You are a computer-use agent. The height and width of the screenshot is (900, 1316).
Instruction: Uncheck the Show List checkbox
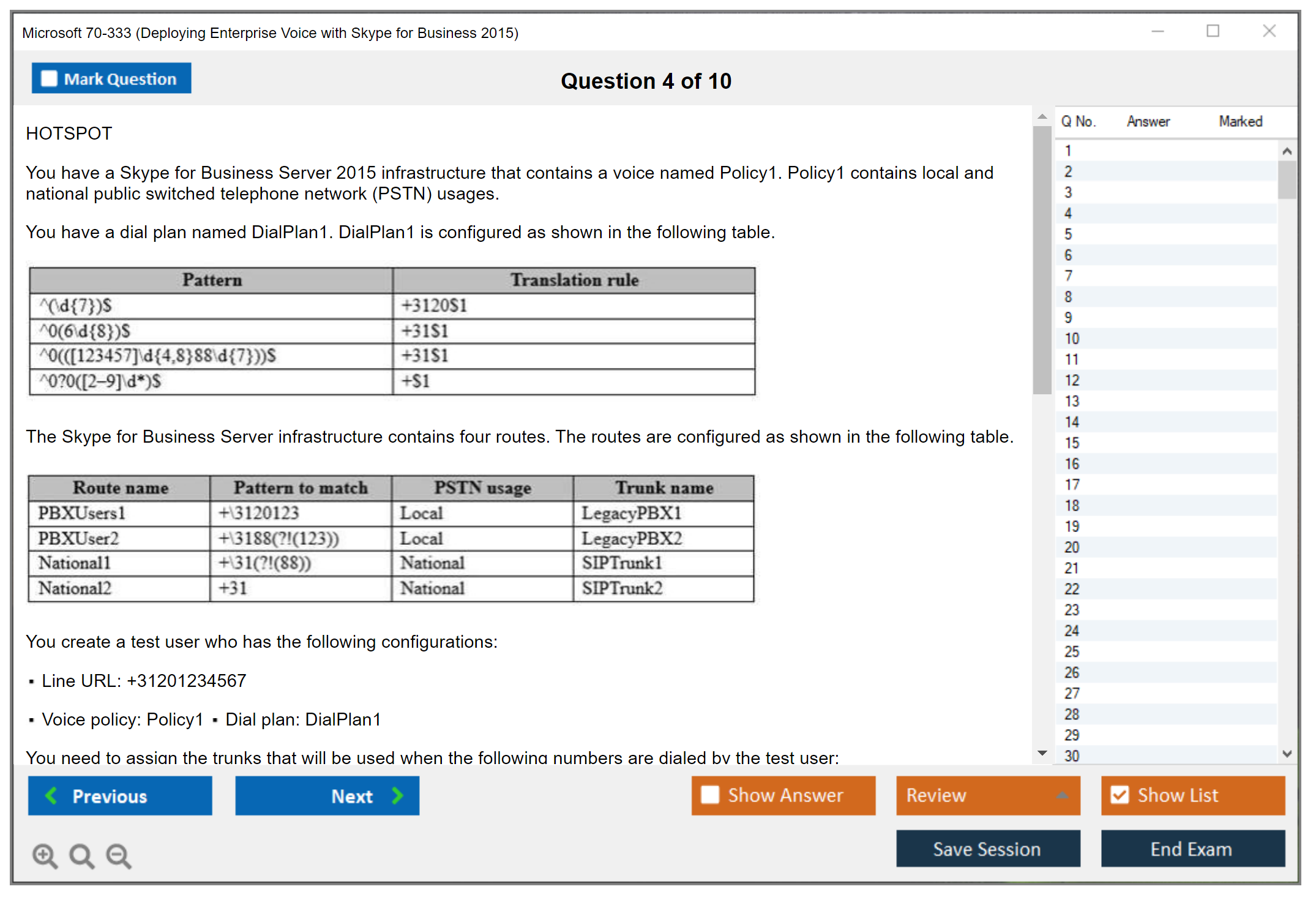pyautogui.click(x=1120, y=795)
